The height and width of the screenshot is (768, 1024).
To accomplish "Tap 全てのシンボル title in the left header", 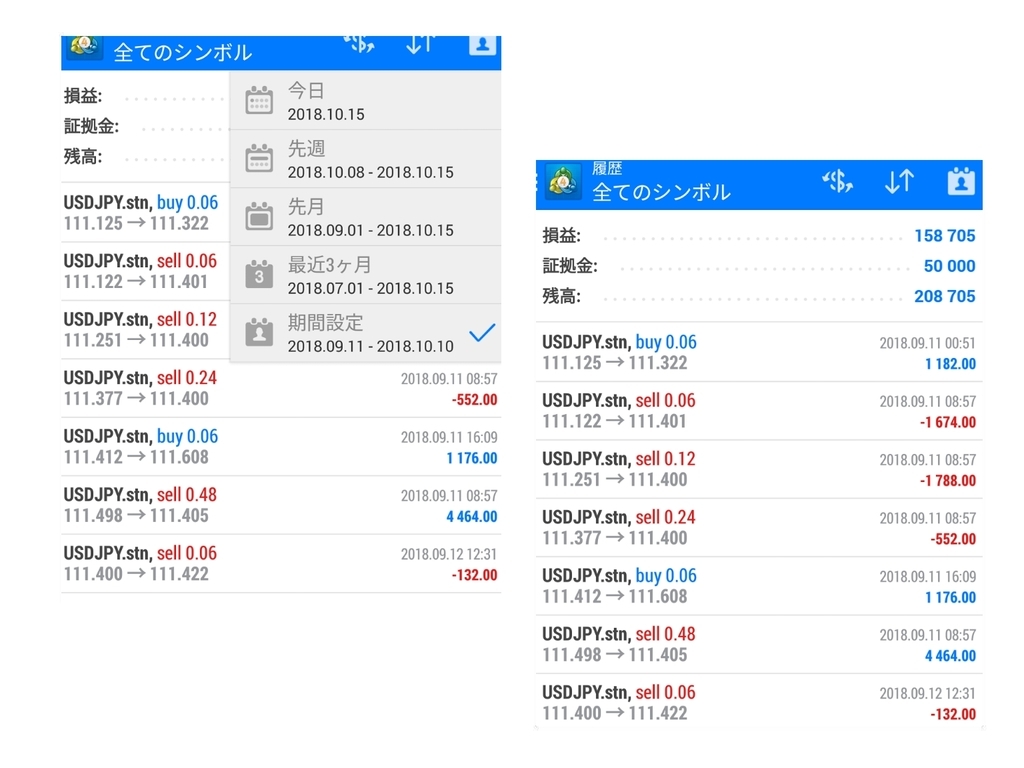I will click(x=182, y=52).
